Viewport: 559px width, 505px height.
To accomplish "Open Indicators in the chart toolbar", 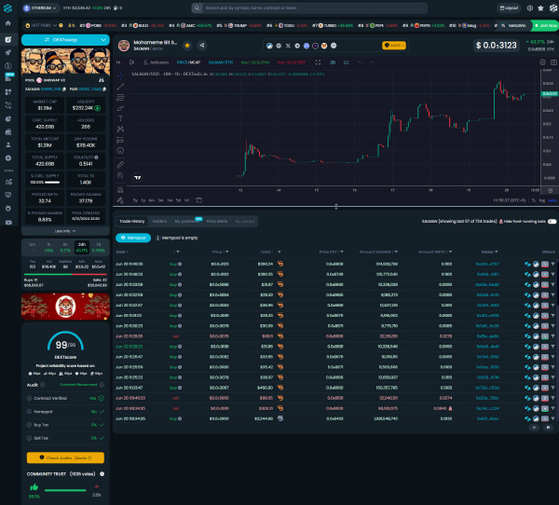I will tap(156, 62).
